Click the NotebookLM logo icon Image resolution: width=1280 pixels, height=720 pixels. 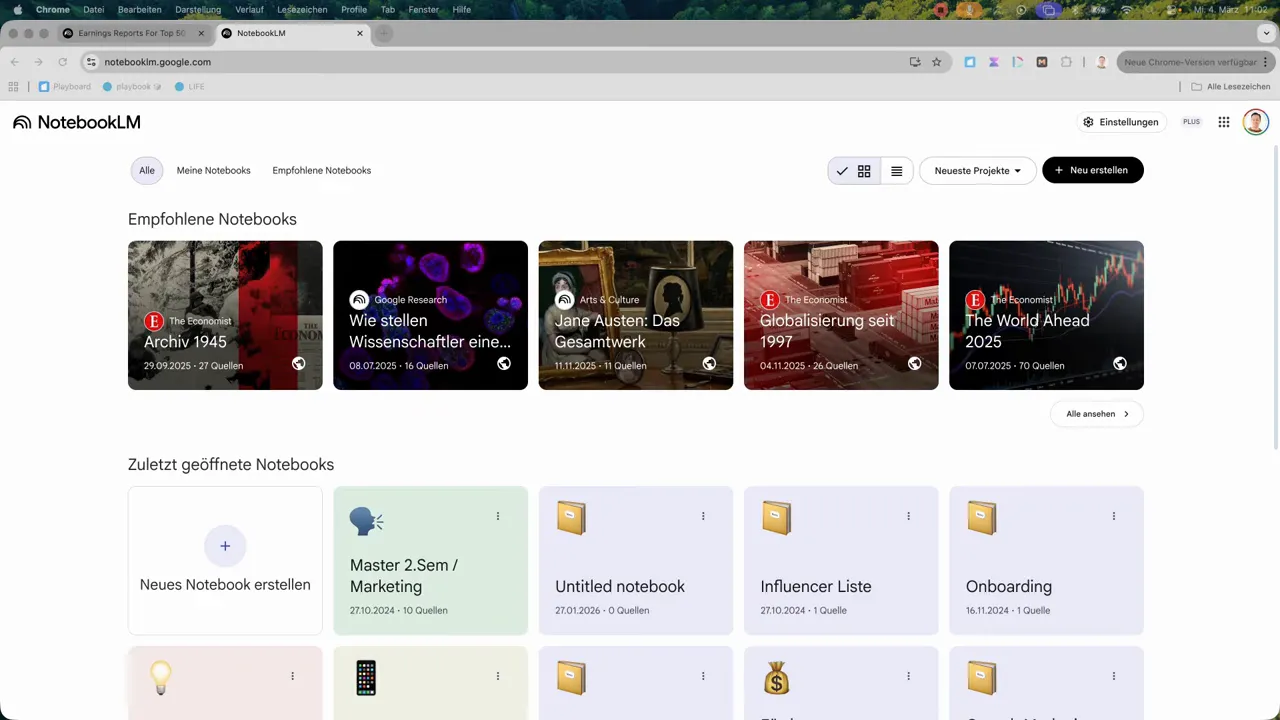coord(22,122)
